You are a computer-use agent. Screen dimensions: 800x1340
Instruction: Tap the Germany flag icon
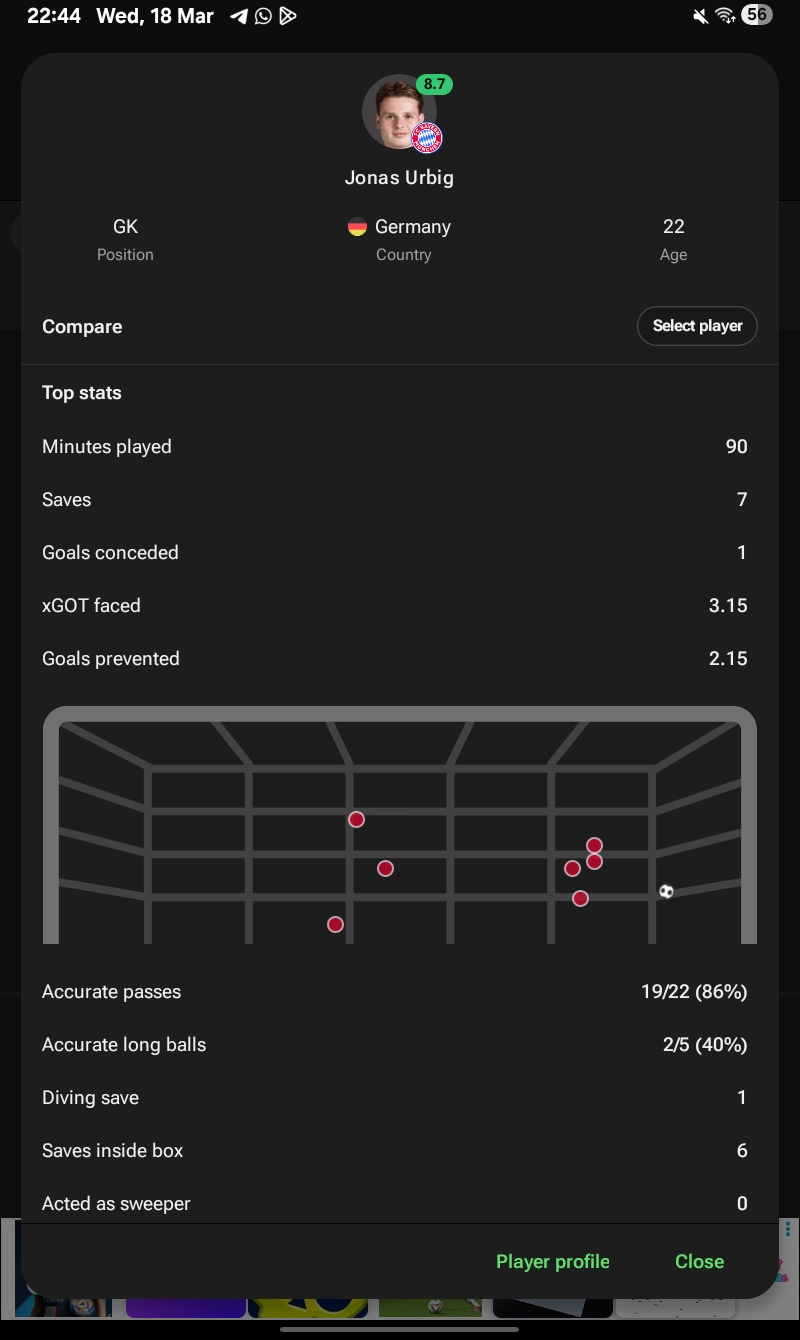(x=357, y=227)
